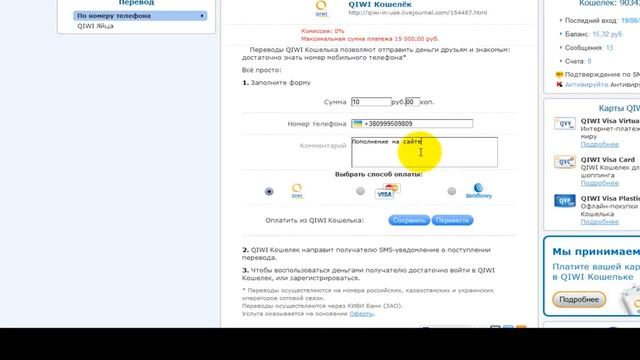Open Подробнее link under QIWI Visa Virtual
The height and width of the screenshot is (360, 640).
(x=600, y=144)
